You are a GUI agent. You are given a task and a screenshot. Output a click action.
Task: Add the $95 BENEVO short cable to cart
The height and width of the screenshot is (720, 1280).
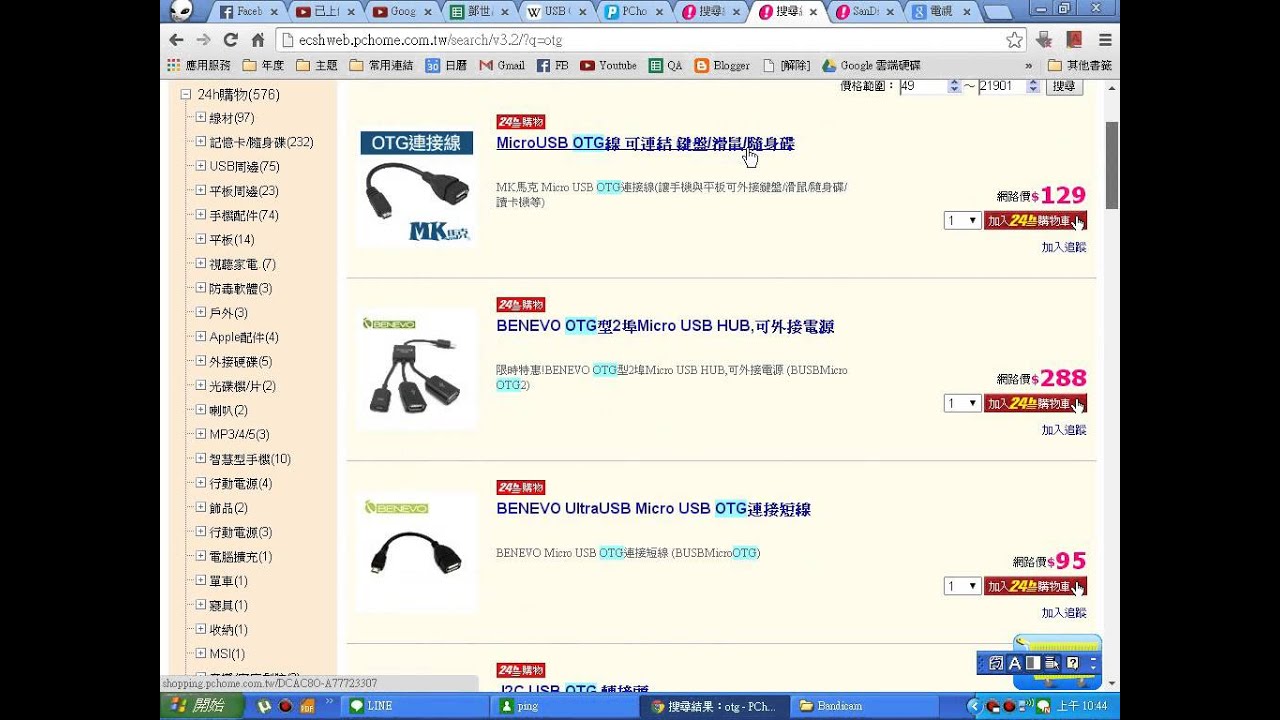[1035, 587]
